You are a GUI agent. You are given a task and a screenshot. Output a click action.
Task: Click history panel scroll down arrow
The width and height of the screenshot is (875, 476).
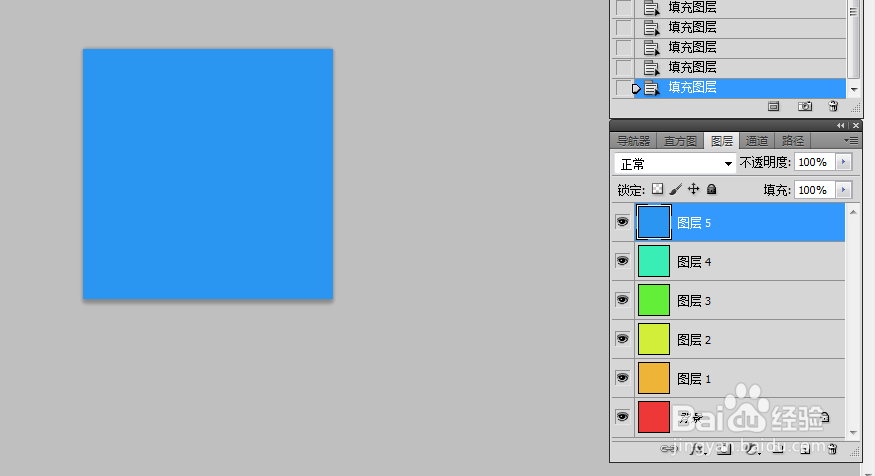pos(854,89)
